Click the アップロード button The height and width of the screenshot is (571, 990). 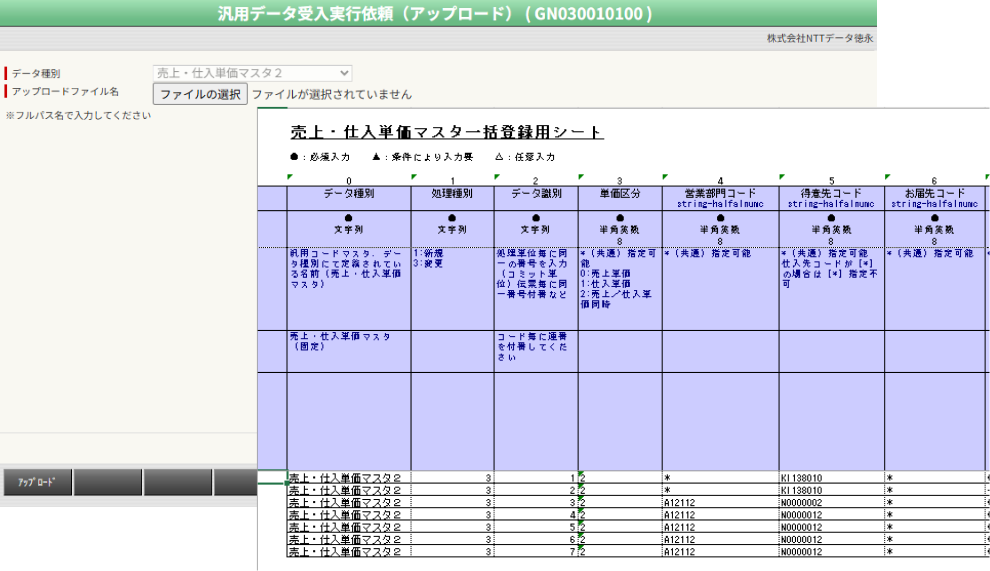click(38, 482)
